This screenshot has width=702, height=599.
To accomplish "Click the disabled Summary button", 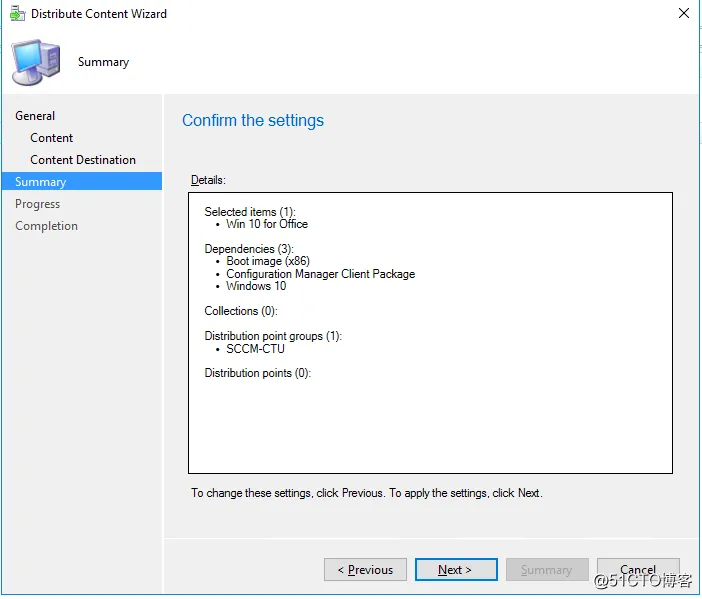I will (x=547, y=569).
